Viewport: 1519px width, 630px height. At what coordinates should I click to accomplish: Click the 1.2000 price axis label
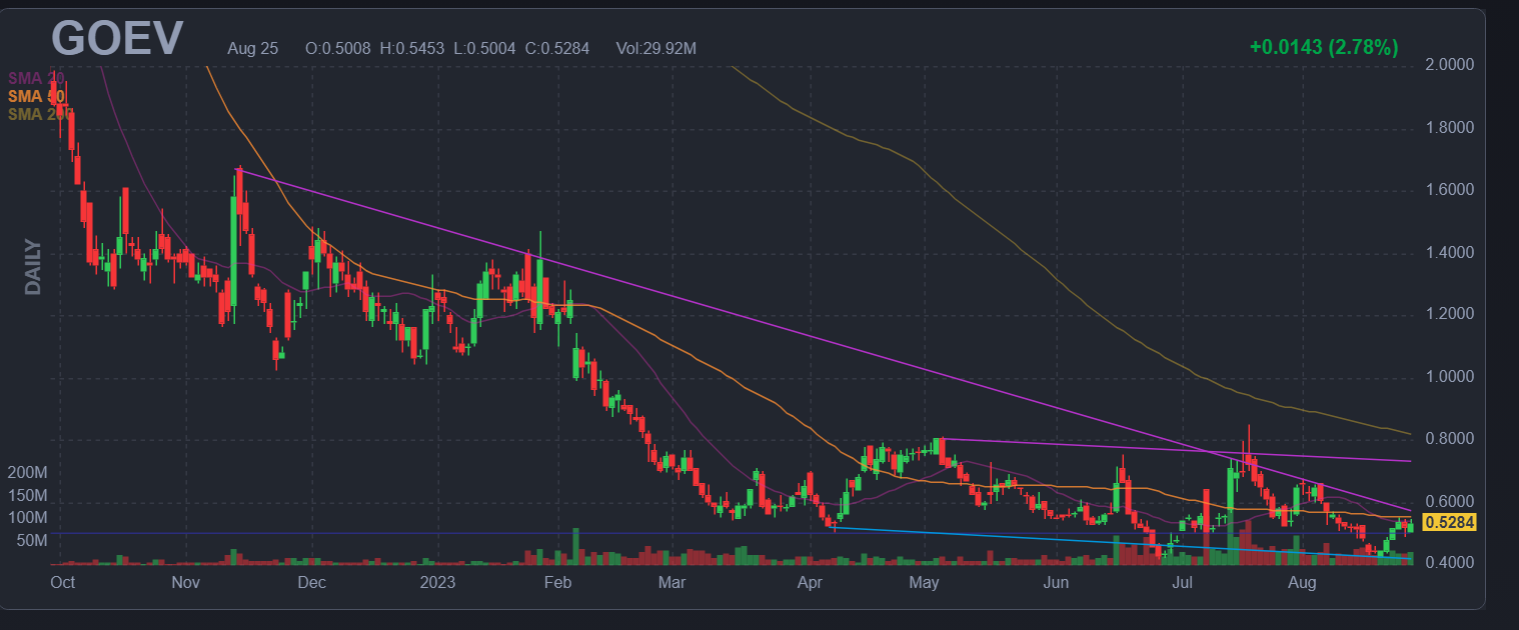1449,315
